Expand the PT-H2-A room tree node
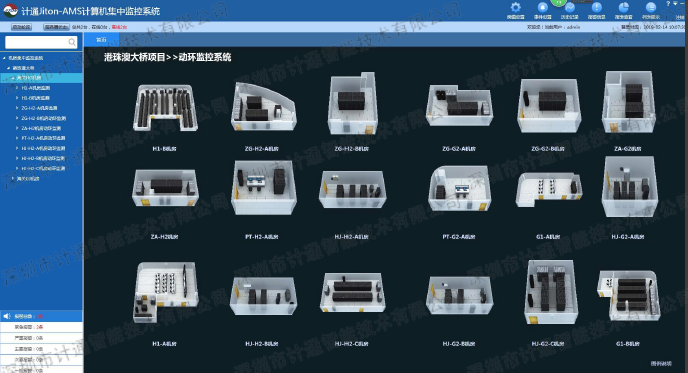This screenshot has width=688, height=373. (17, 138)
